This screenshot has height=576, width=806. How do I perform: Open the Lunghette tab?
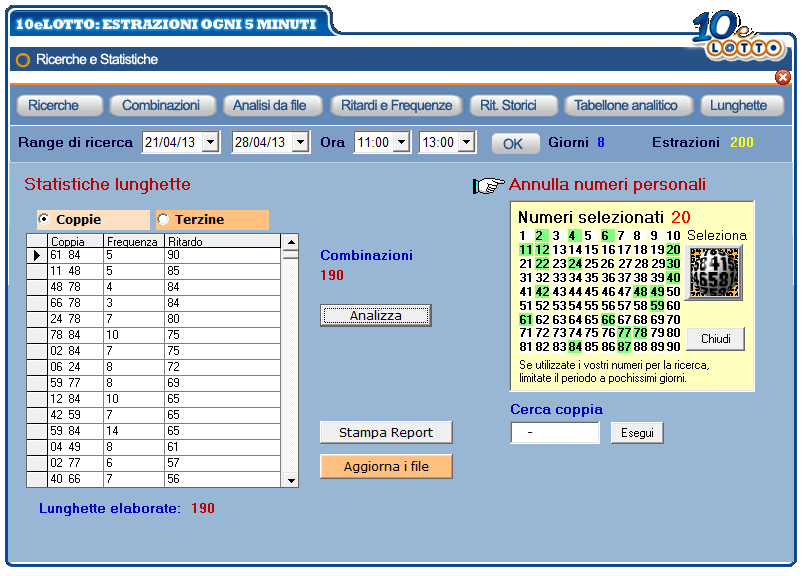click(742, 105)
